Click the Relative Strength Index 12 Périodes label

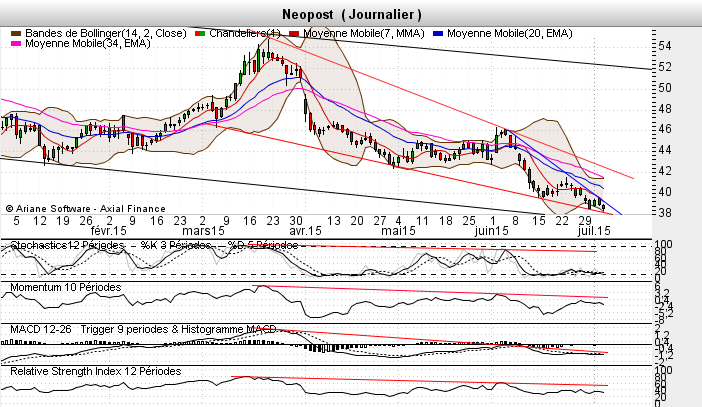[96, 372]
